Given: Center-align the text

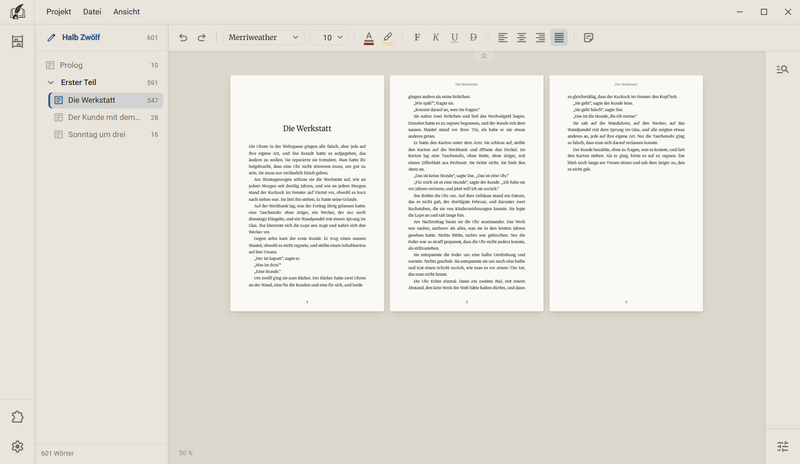Looking at the screenshot, I should (521, 37).
